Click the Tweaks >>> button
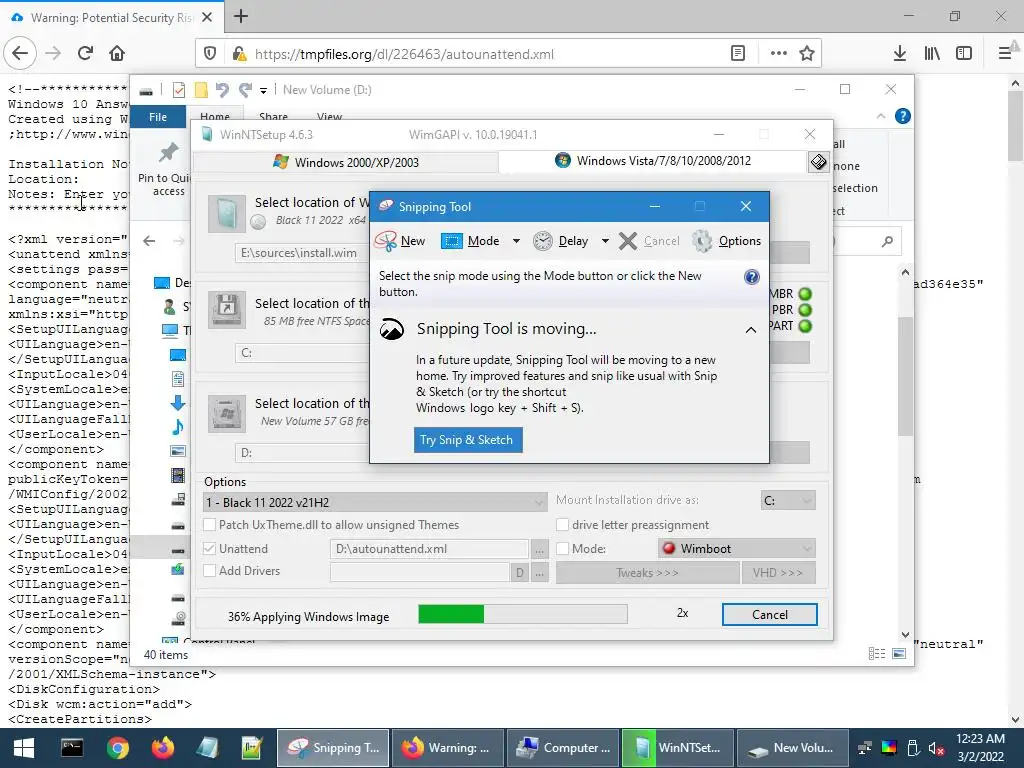Screen dimensions: 1024x768 647,573
